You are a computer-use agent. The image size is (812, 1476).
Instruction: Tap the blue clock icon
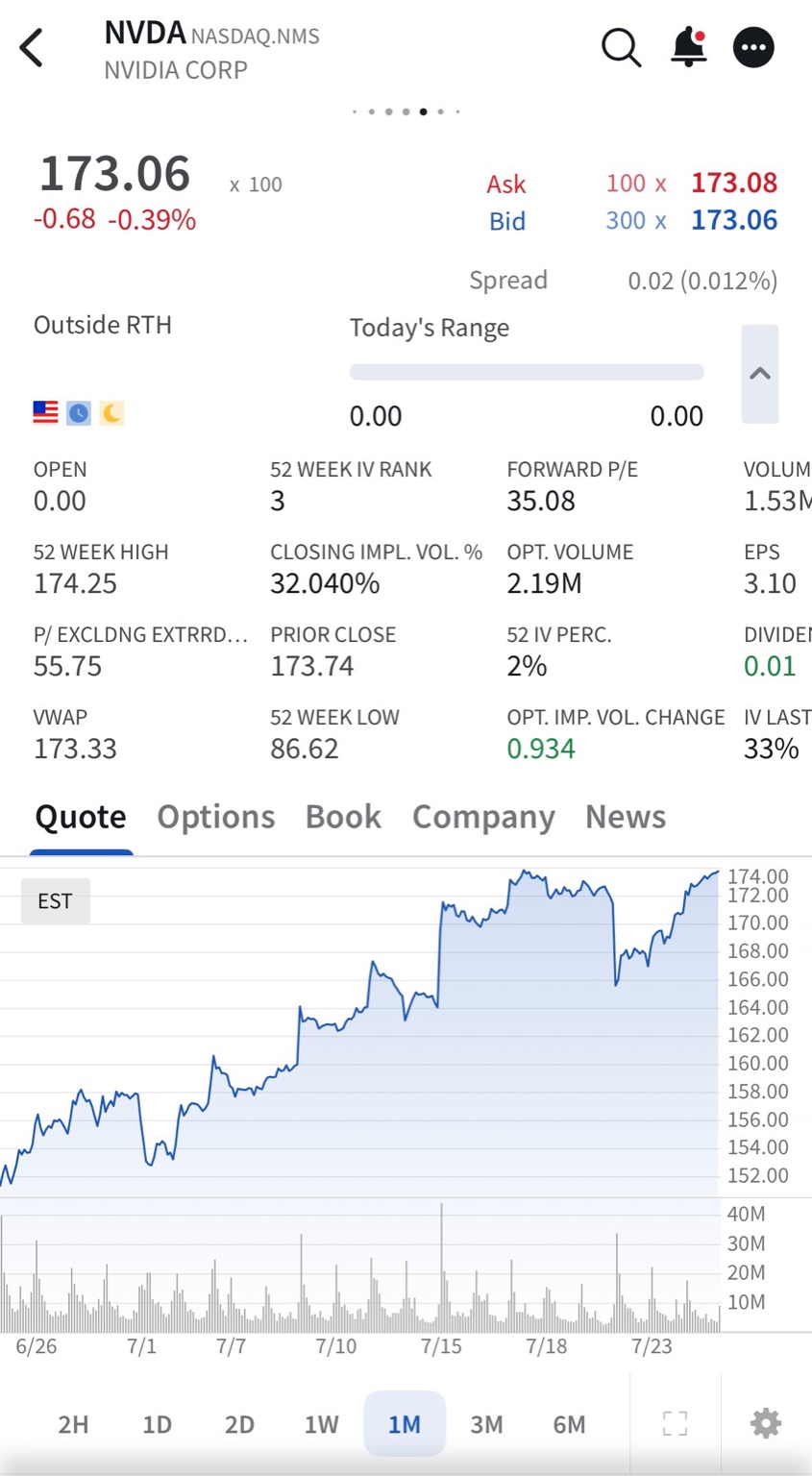79,413
